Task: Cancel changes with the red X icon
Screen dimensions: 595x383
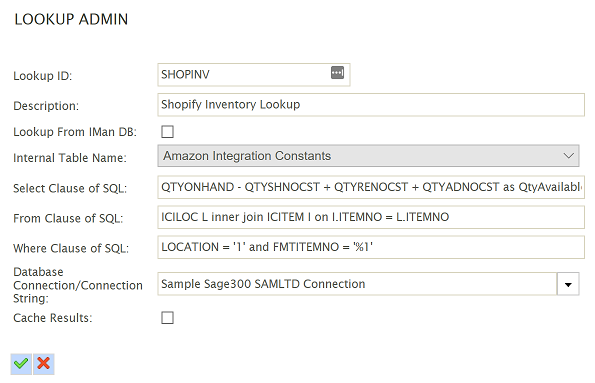Action: [44, 364]
